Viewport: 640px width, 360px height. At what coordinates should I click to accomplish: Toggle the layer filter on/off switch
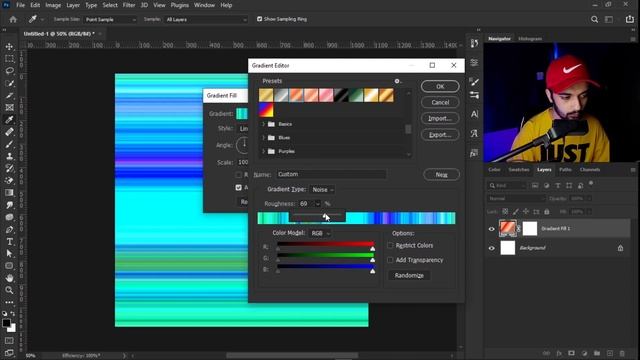pyautogui.click(x=591, y=184)
